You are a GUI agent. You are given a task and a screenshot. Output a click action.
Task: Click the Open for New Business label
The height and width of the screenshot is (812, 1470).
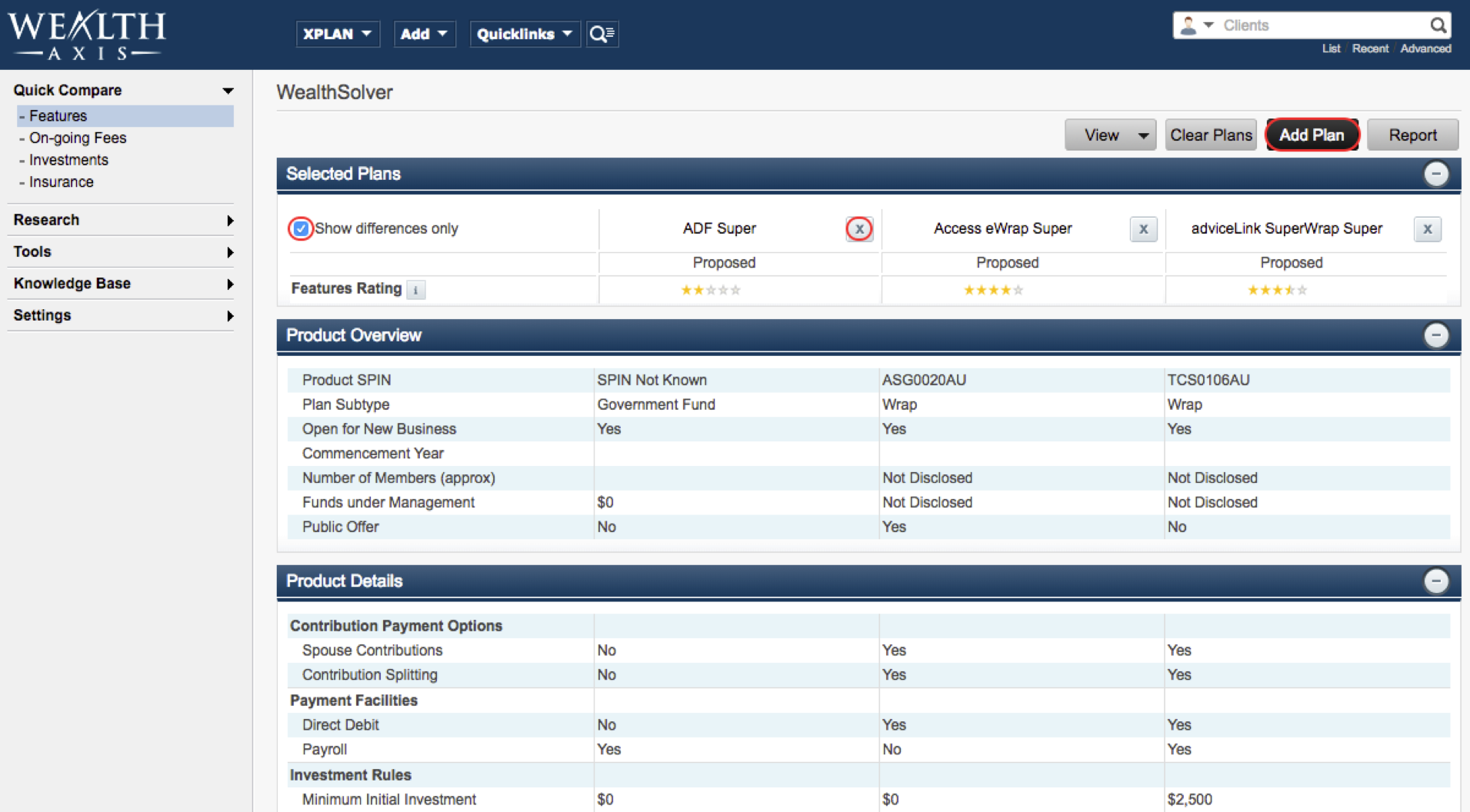(379, 429)
